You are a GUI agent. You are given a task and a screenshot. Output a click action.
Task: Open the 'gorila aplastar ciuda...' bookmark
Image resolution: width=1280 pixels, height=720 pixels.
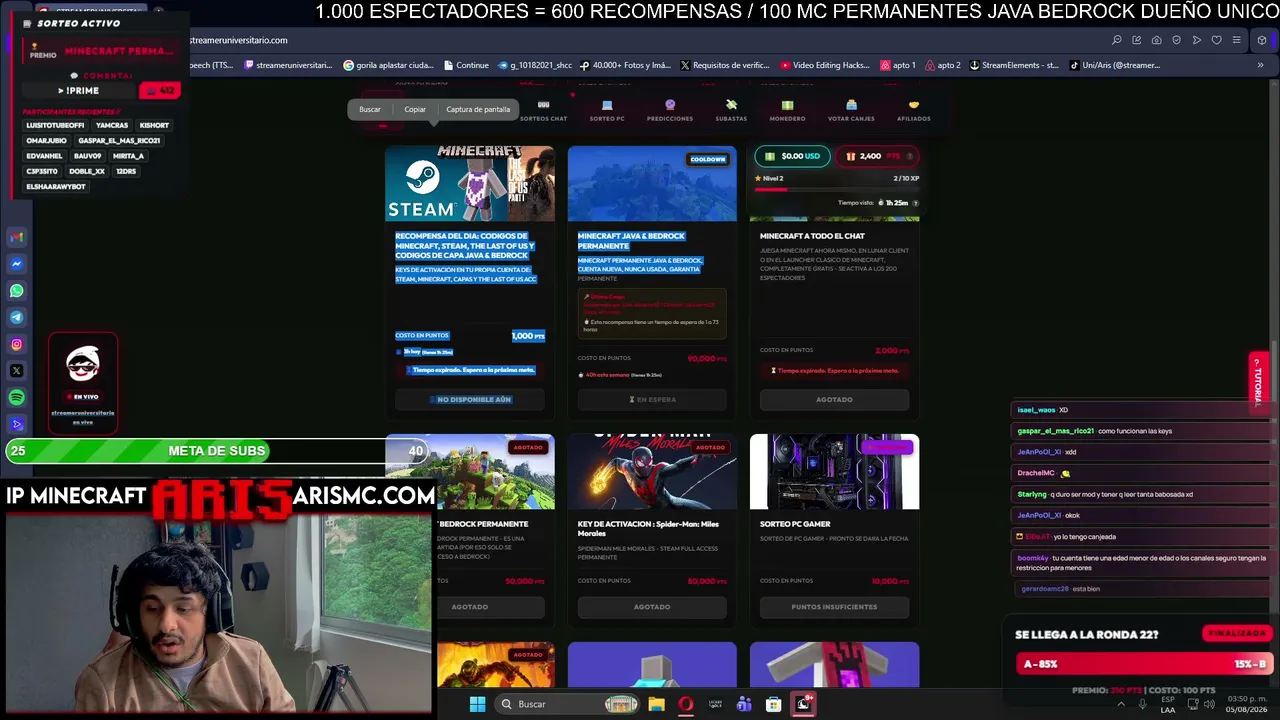pyautogui.click(x=388, y=65)
